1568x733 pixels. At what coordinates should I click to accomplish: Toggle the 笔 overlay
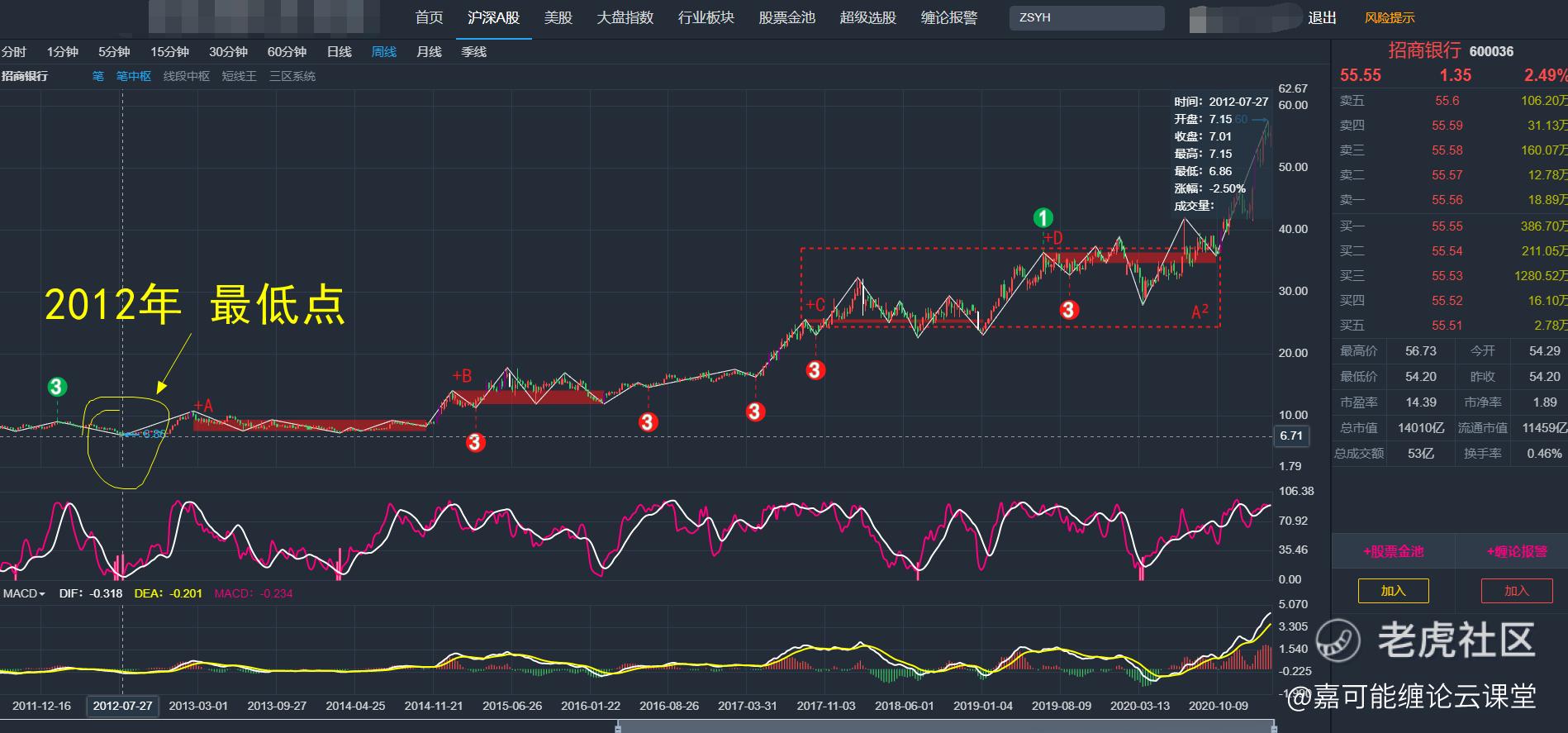tap(98, 76)
